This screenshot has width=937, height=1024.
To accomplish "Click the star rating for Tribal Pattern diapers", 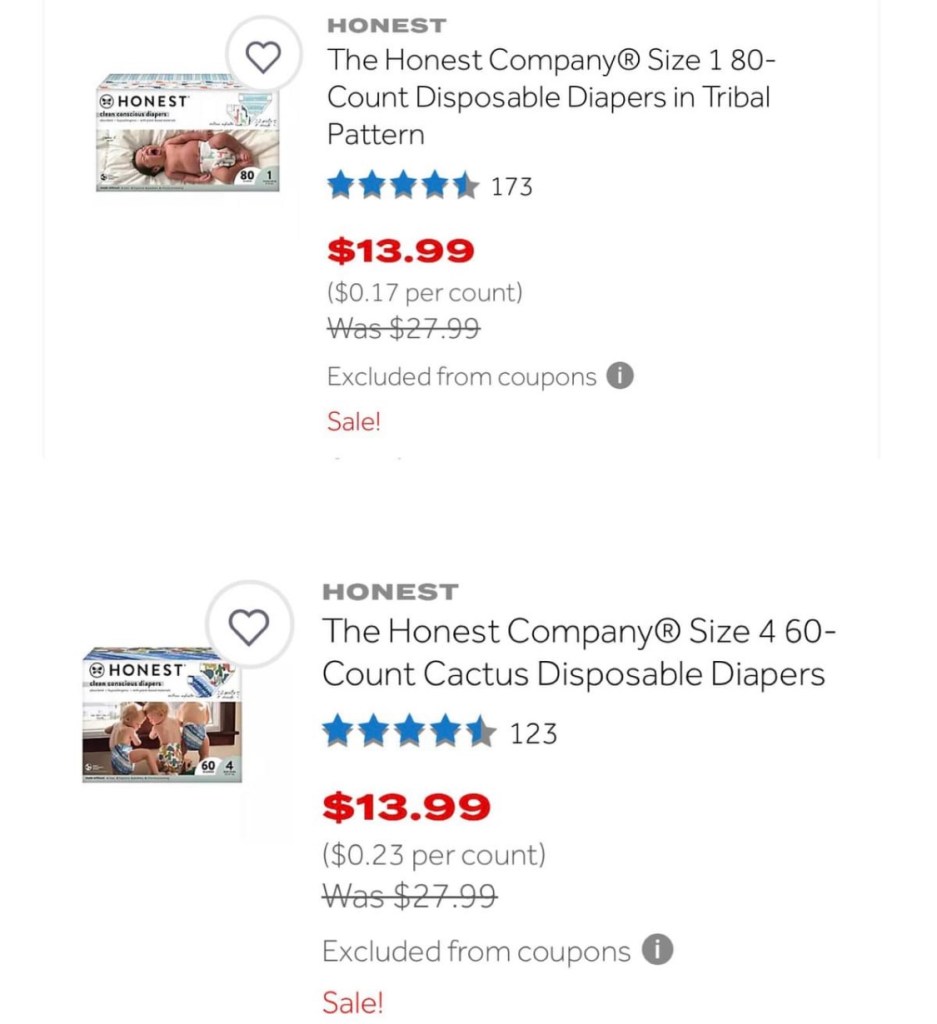I will (x=403, y=186).
